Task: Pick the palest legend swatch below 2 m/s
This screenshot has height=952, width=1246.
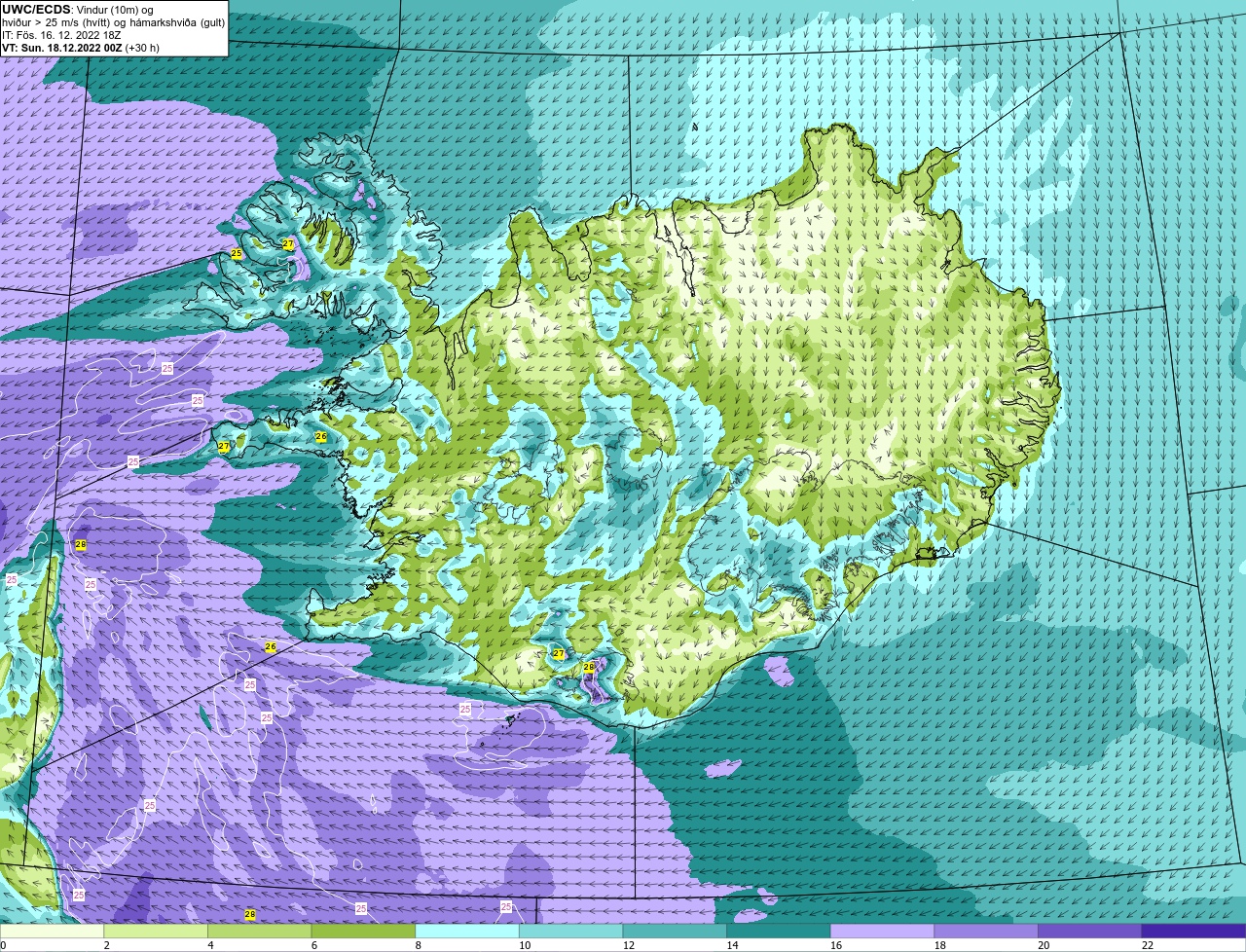Action: point(52,931)
